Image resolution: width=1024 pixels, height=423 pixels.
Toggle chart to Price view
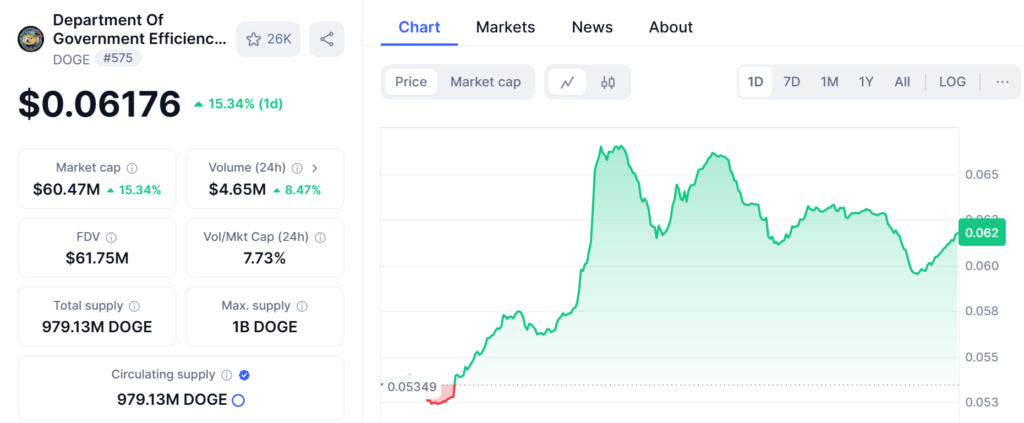(411, 82)
